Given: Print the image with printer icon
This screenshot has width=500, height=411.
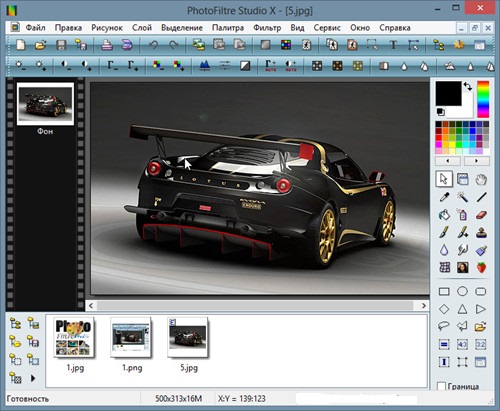Looking at the screenshot, I should tap(107, 45).
